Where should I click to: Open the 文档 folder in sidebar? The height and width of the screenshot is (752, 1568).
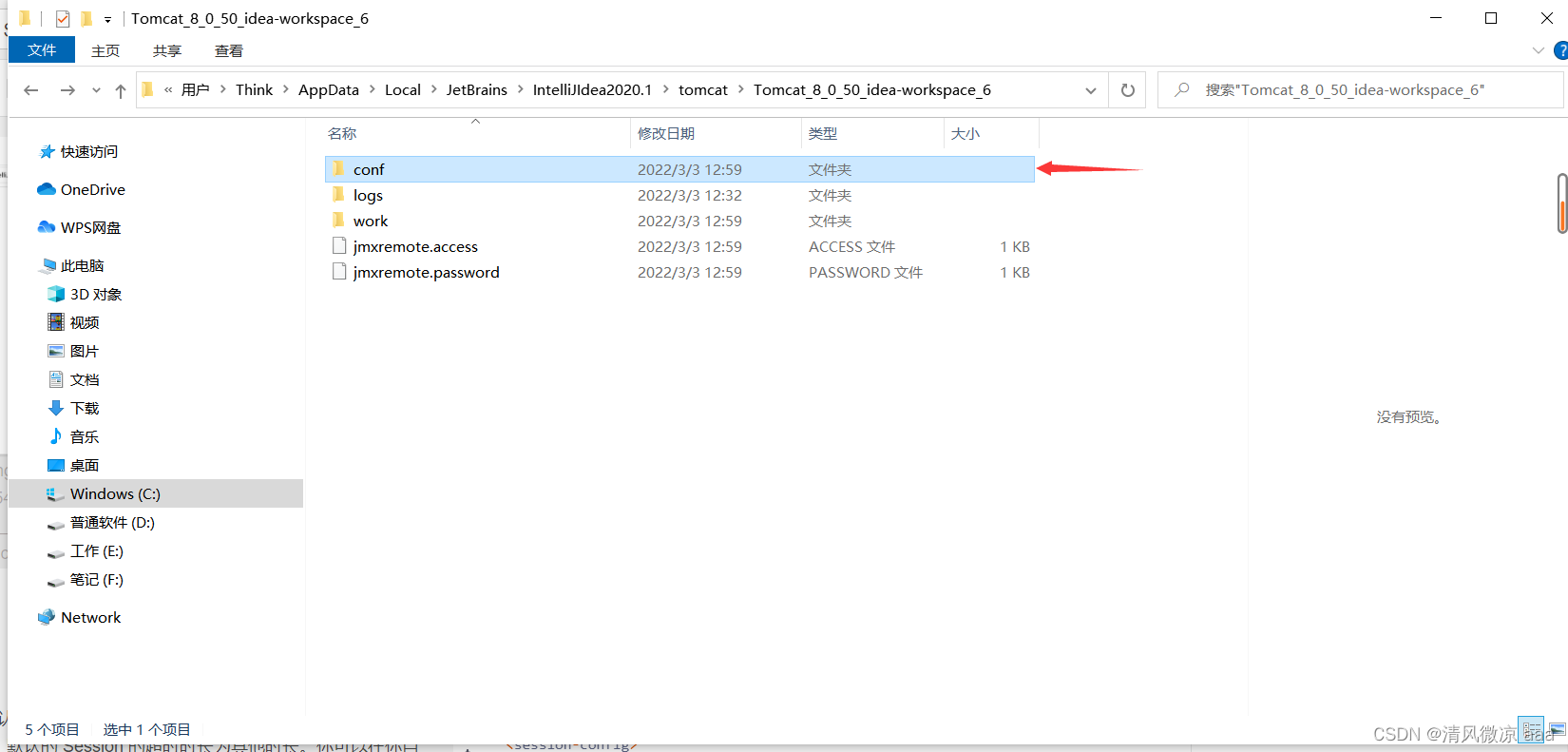click(x=84, y=379)
